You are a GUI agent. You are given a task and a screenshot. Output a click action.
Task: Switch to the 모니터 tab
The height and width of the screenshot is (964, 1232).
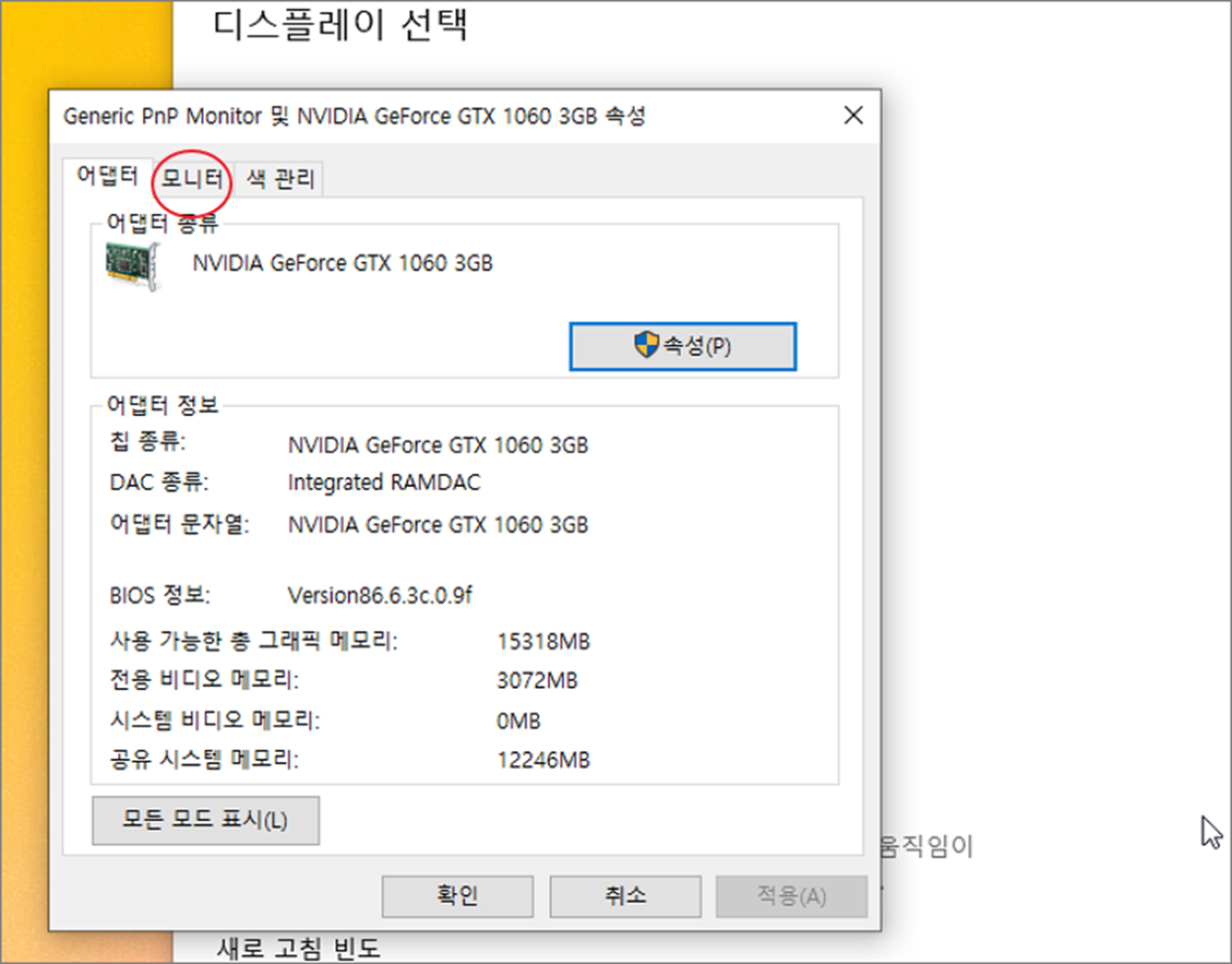[192, 179]
